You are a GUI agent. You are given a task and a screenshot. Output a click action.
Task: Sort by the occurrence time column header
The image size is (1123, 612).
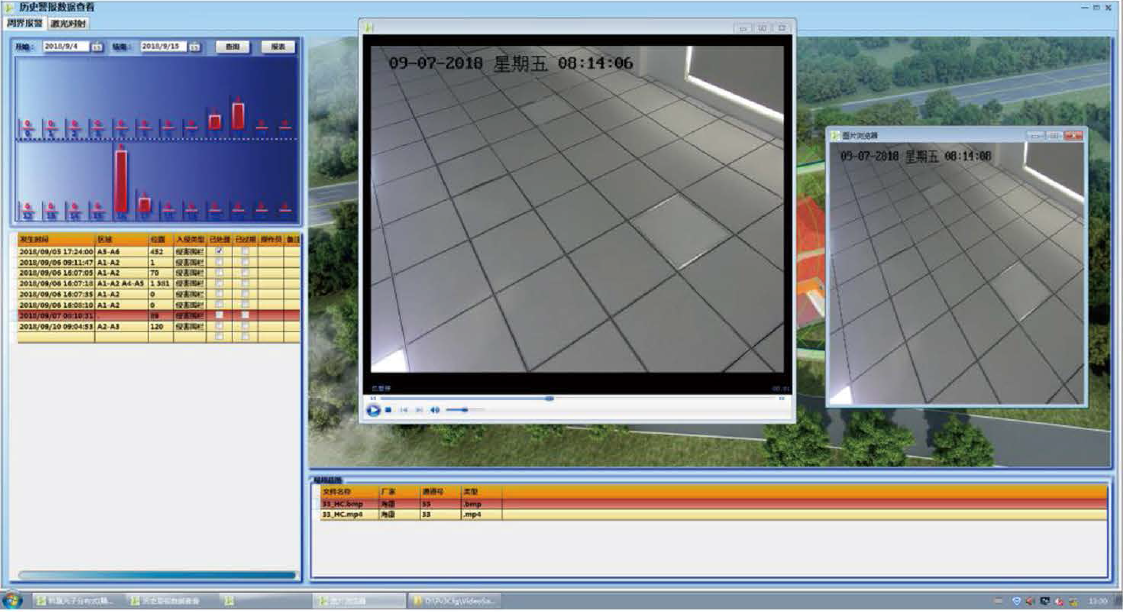click(56, 239)
